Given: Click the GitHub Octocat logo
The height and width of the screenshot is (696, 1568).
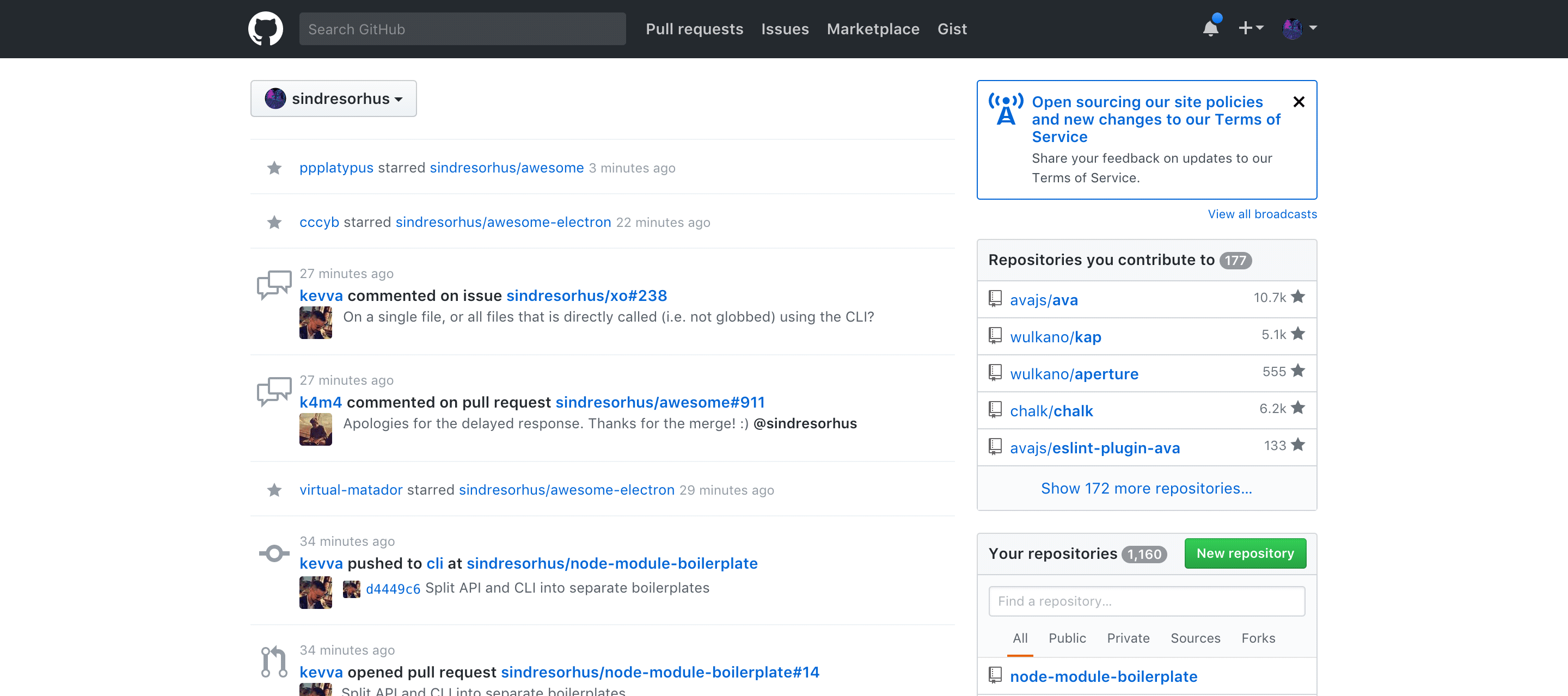Looking at the screenshot, I should pyautogui.click(x=265, y=29).
